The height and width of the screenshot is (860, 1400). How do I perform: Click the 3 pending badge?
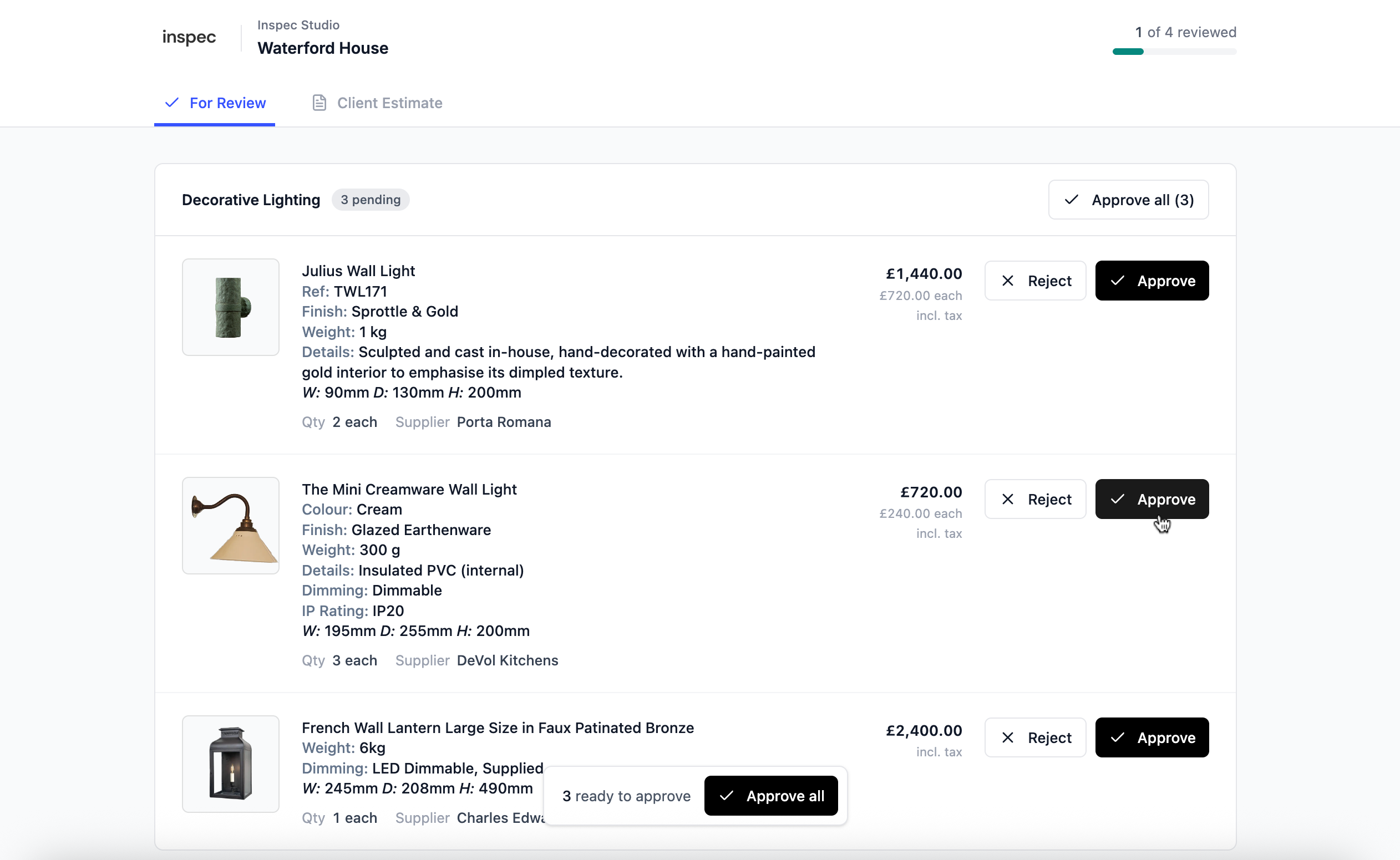click(x=371, y=200)
